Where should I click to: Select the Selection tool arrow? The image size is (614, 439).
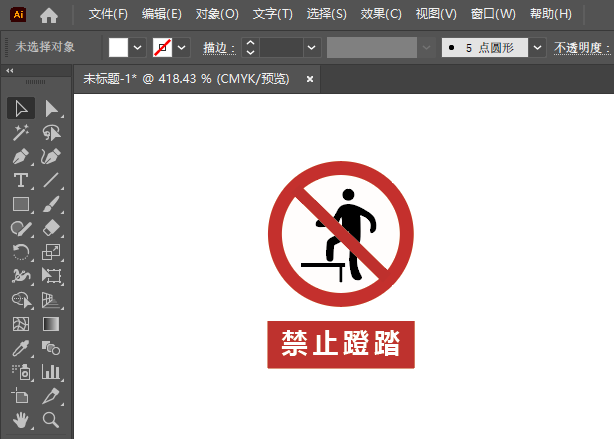coord(21,108)
